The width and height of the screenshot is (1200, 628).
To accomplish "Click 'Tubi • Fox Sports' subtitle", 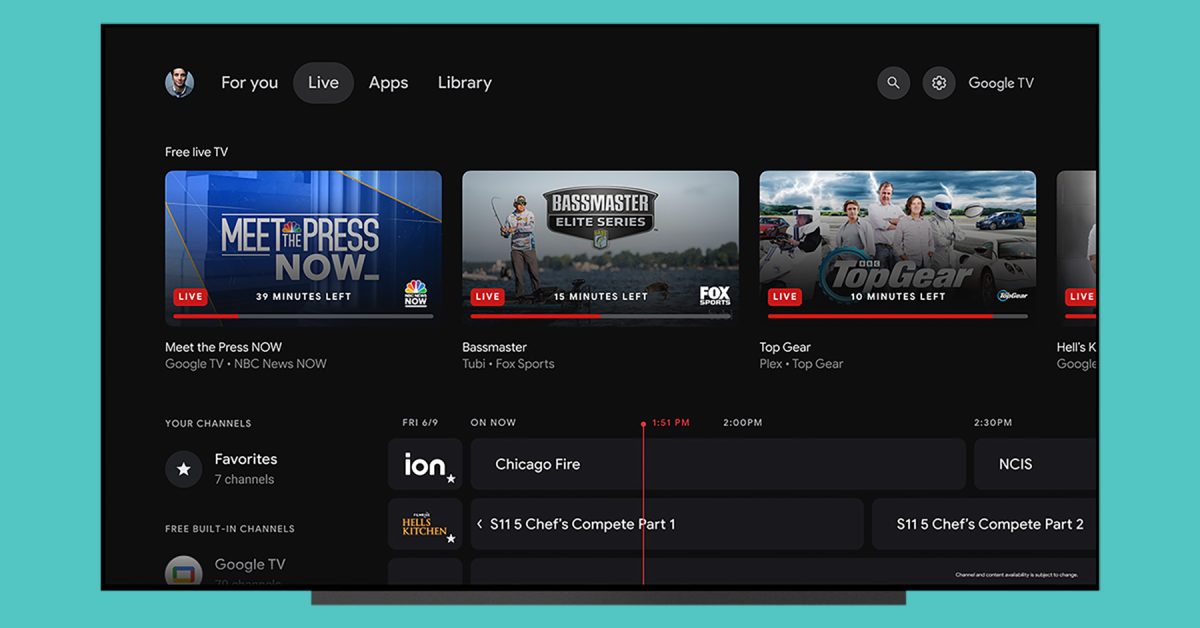I will coord(508,364).
